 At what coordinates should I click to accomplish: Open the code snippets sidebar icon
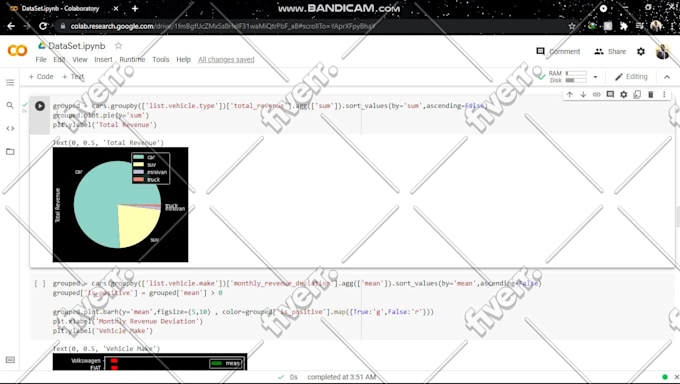click(10, 128)
